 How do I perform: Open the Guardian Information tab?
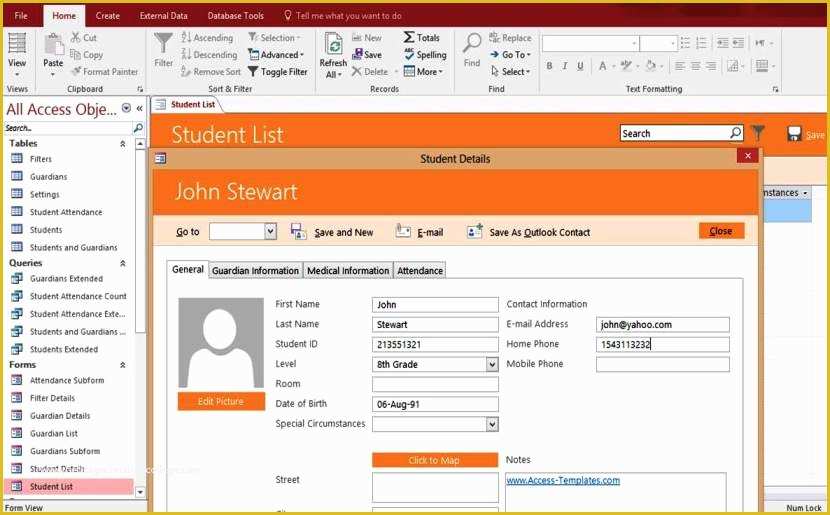(x=255, y=270)
